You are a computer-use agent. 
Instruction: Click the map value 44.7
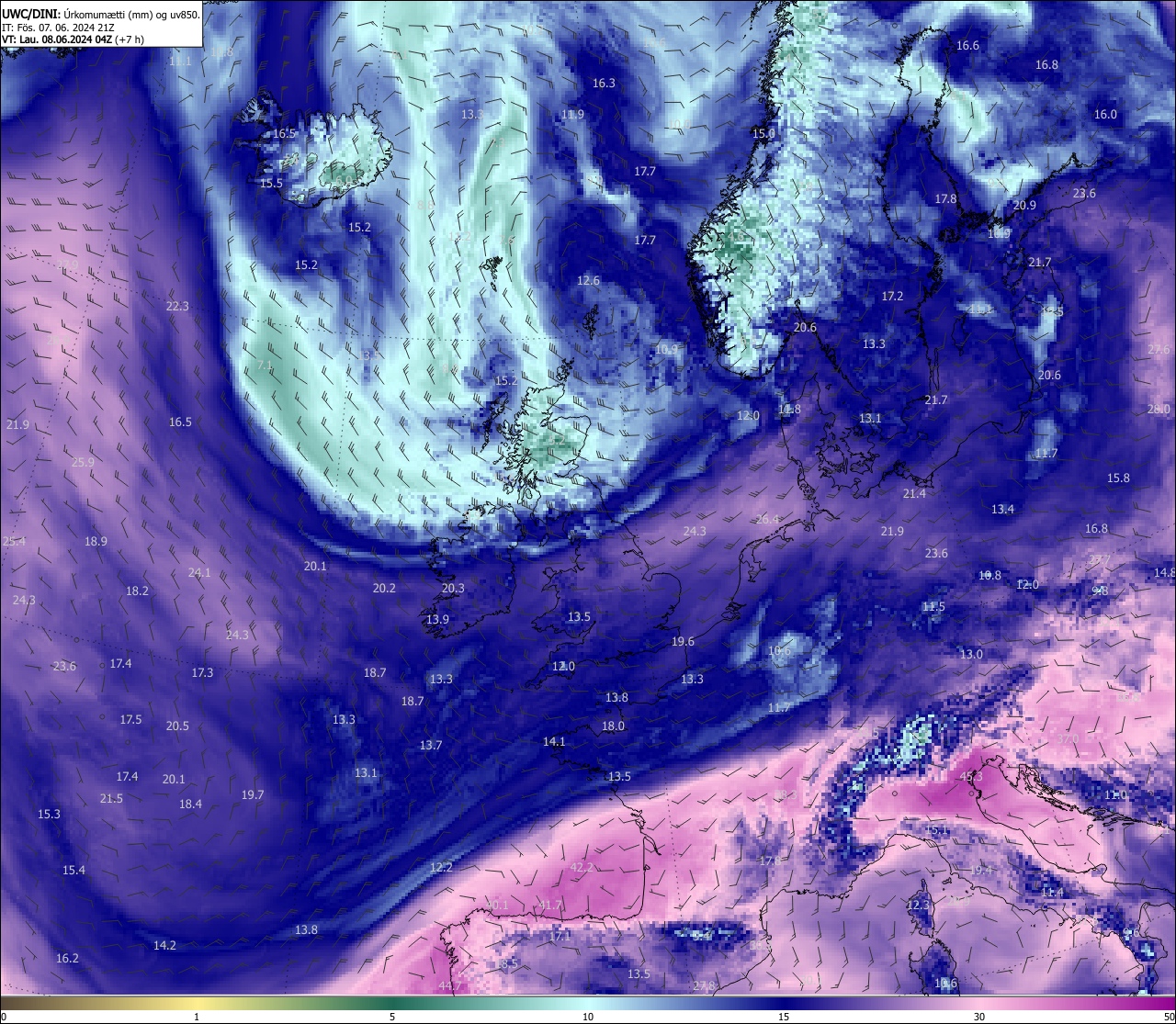[450, 986]
